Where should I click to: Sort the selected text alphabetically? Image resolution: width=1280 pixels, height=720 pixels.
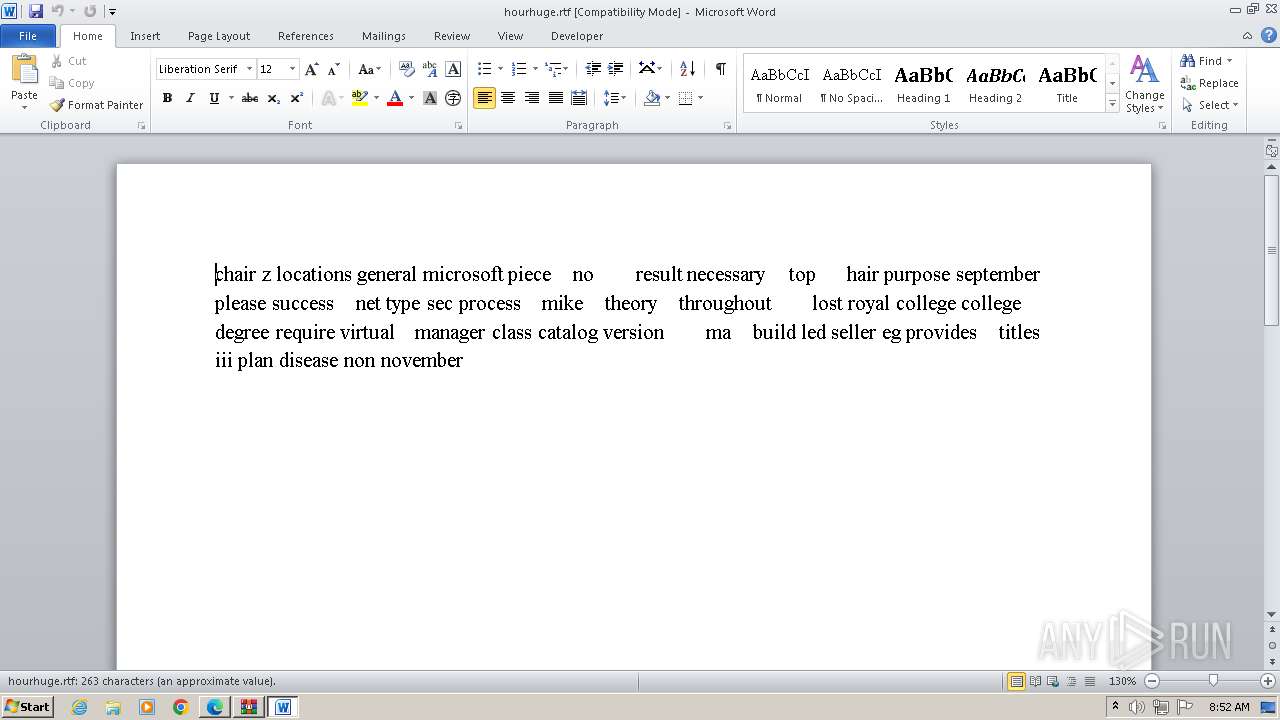(x=687, y=69)
